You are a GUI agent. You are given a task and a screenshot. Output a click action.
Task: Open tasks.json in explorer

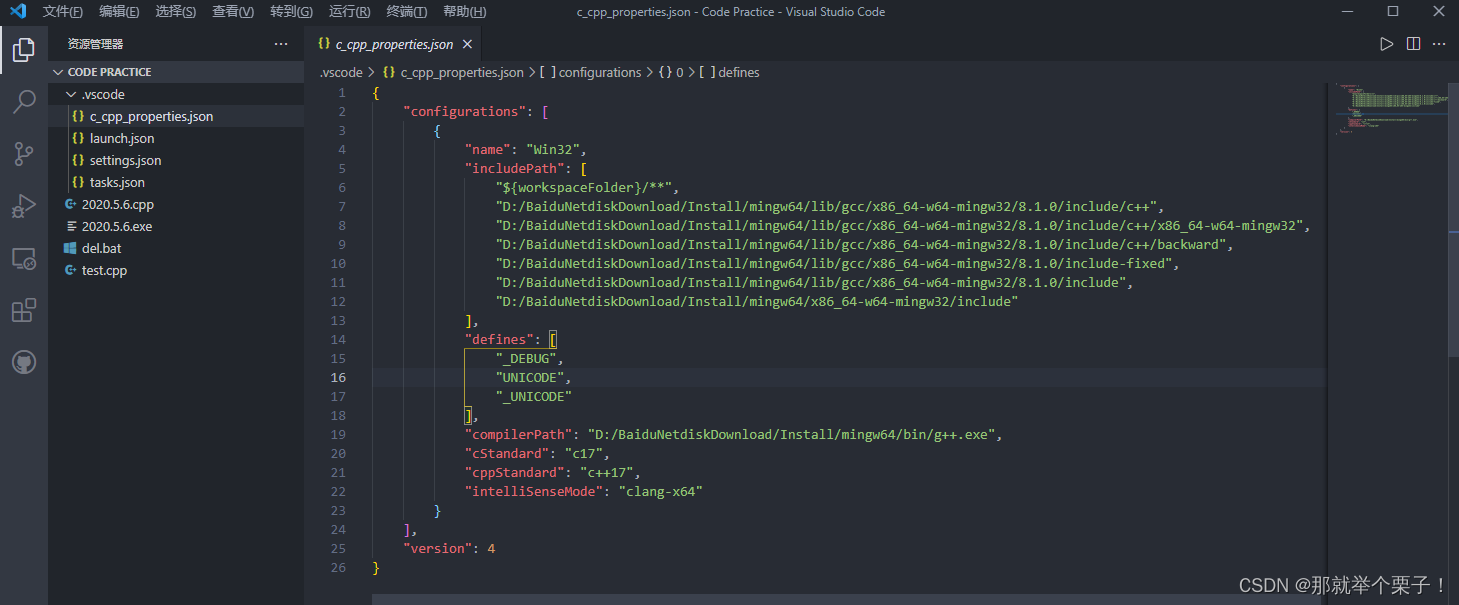(175, 182)
